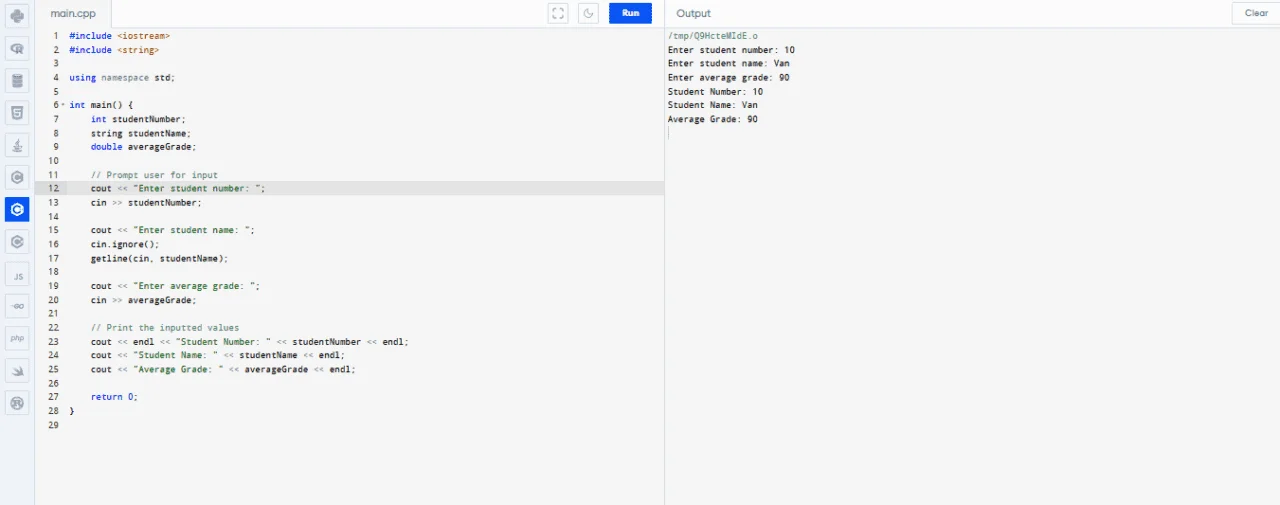Click highlighted line 12 cout statement
This screenshot has width=1280, height=505.
pyautogui.click(x=178, y=188)
